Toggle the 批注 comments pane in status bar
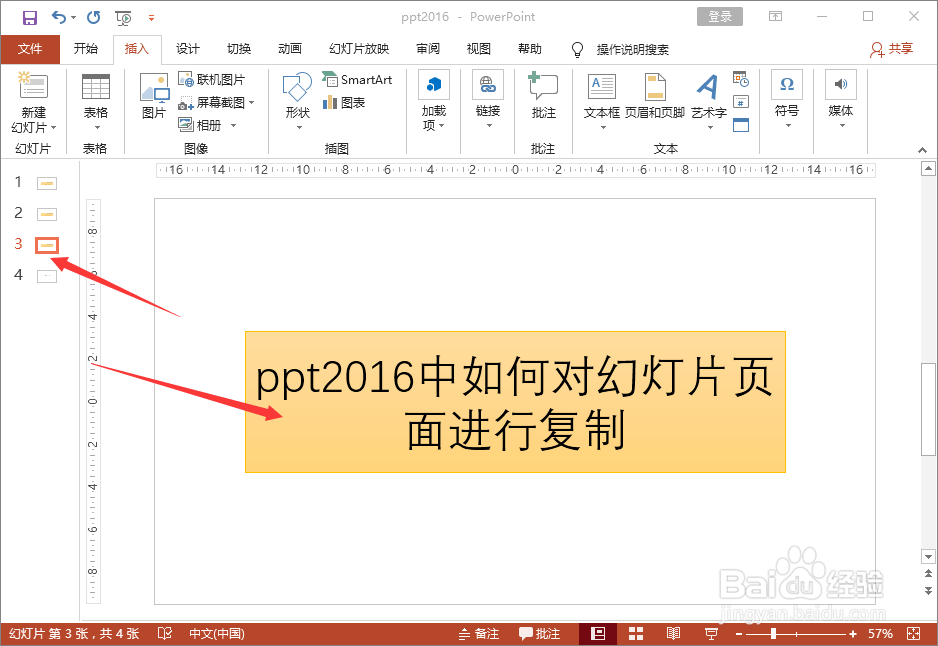 tap(539, 633)
